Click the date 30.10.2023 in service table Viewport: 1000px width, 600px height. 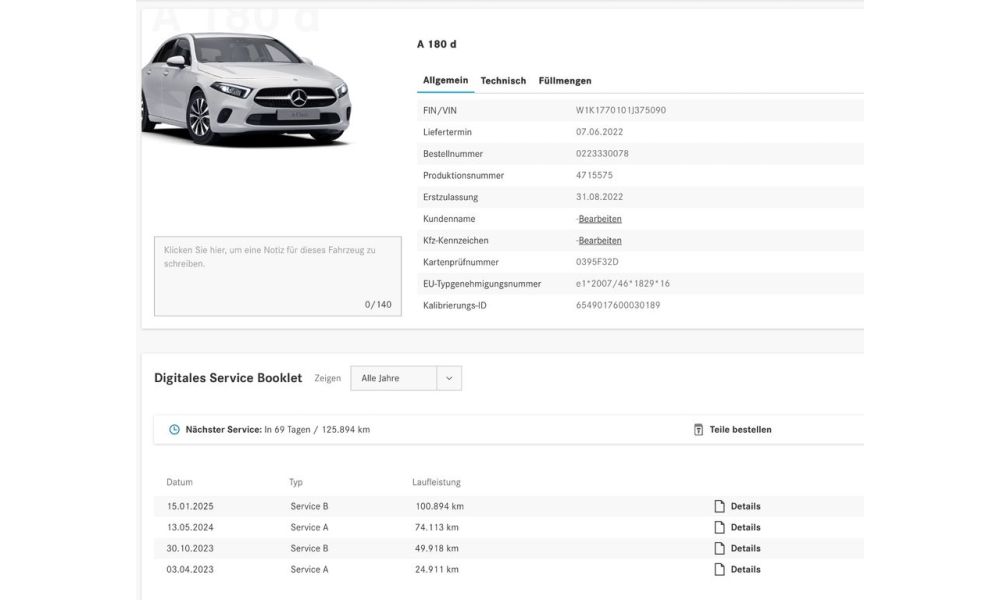(190, 548)
